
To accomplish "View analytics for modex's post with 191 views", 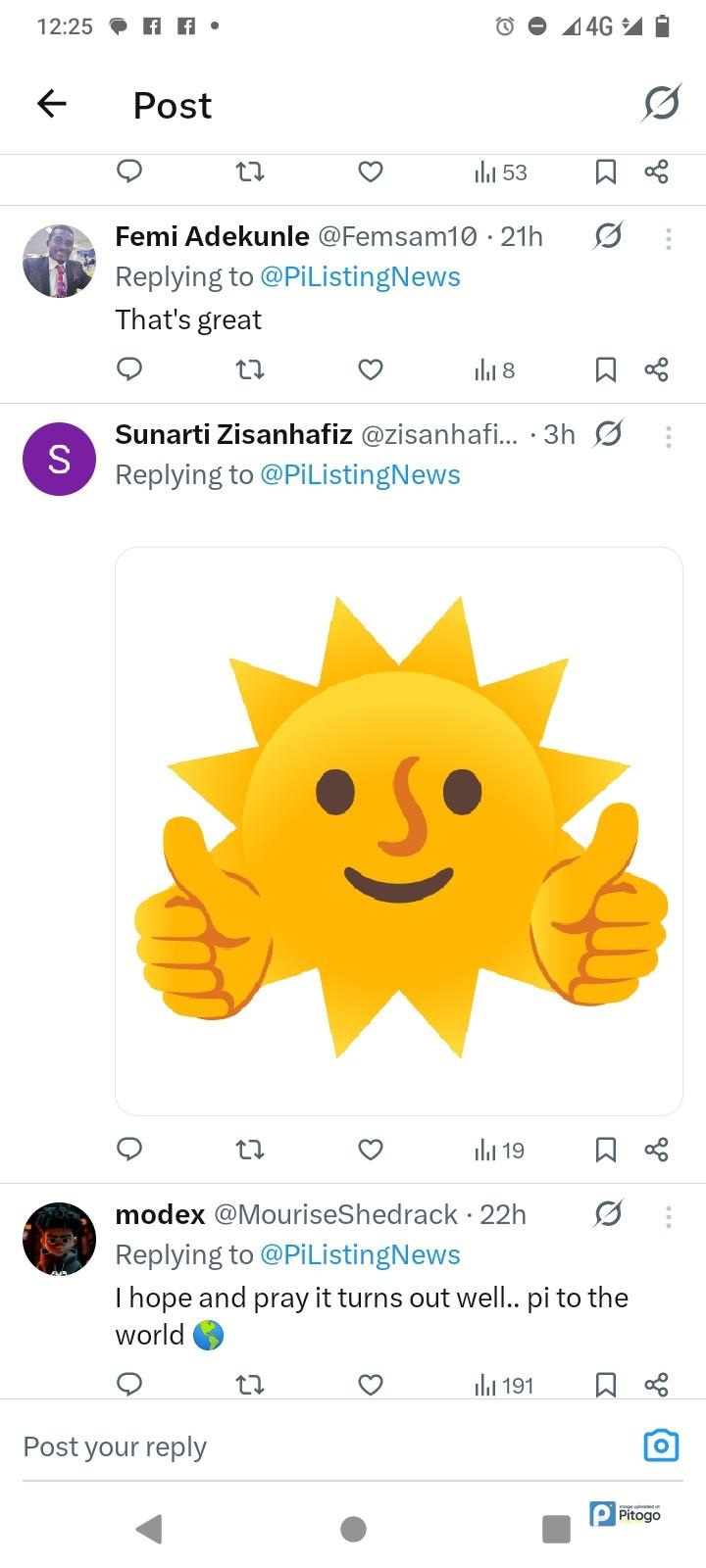I will [x=504, y=1385].
